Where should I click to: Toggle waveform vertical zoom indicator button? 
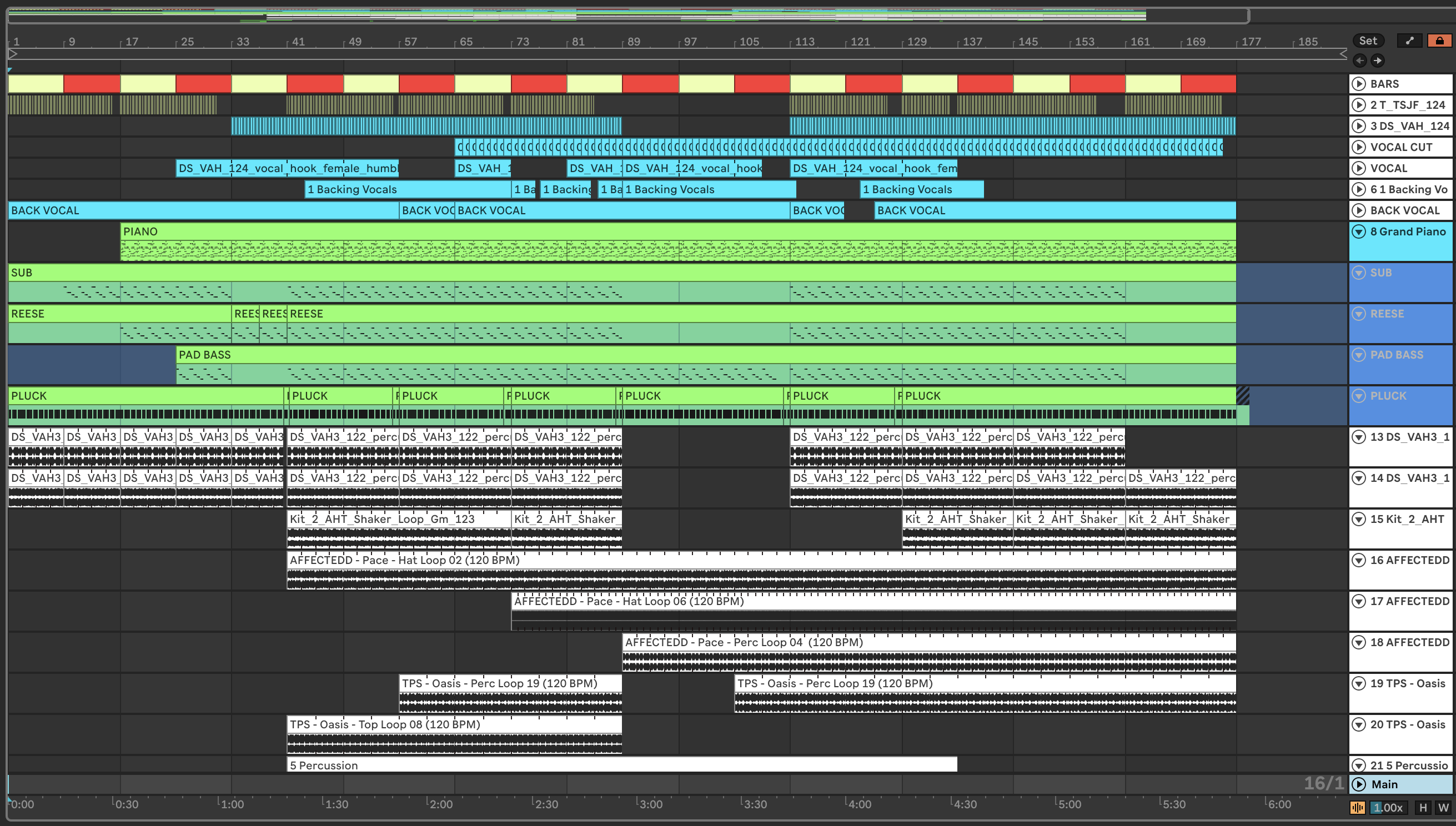[1357, 807]
